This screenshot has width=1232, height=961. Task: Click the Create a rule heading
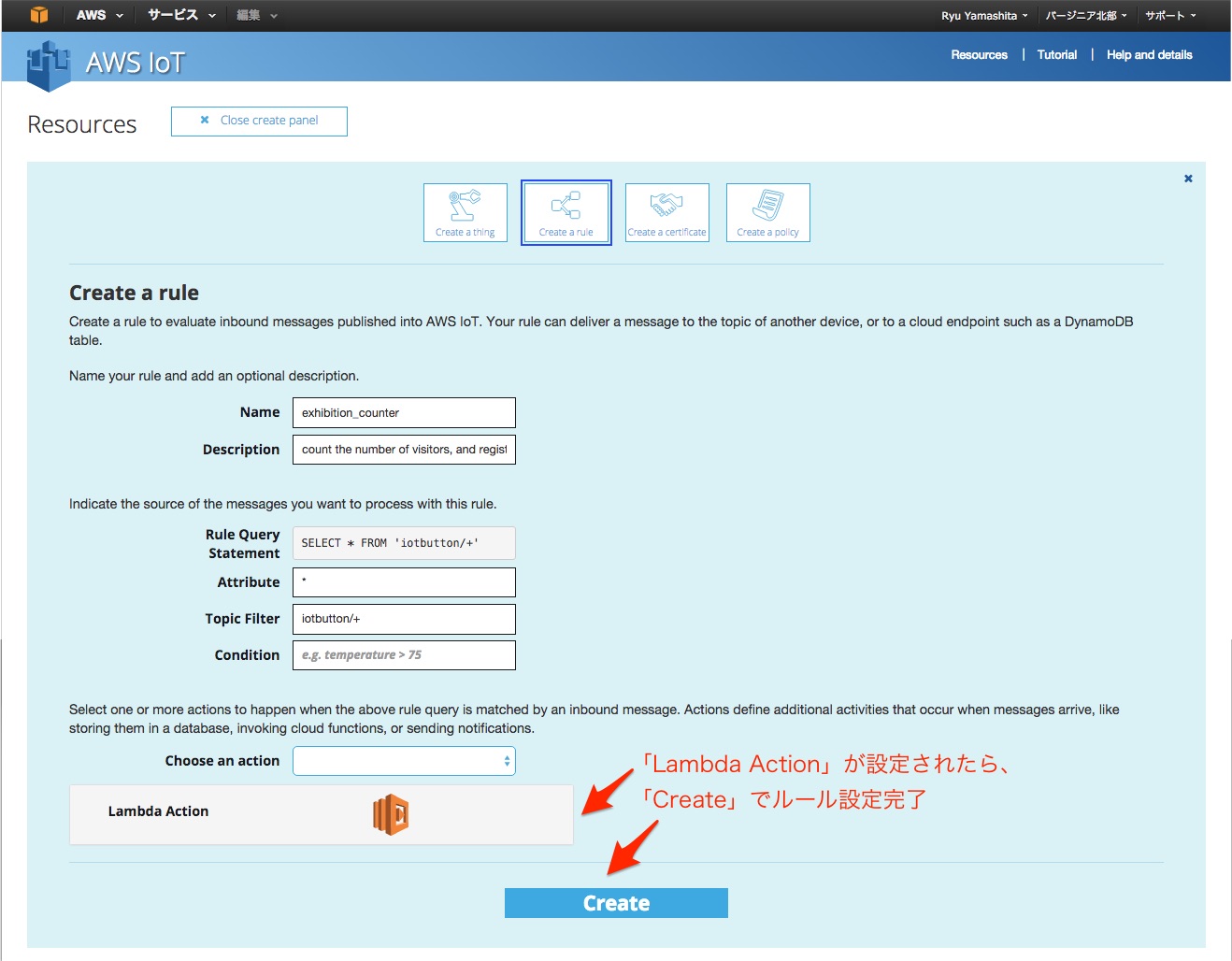pos(134,293)
